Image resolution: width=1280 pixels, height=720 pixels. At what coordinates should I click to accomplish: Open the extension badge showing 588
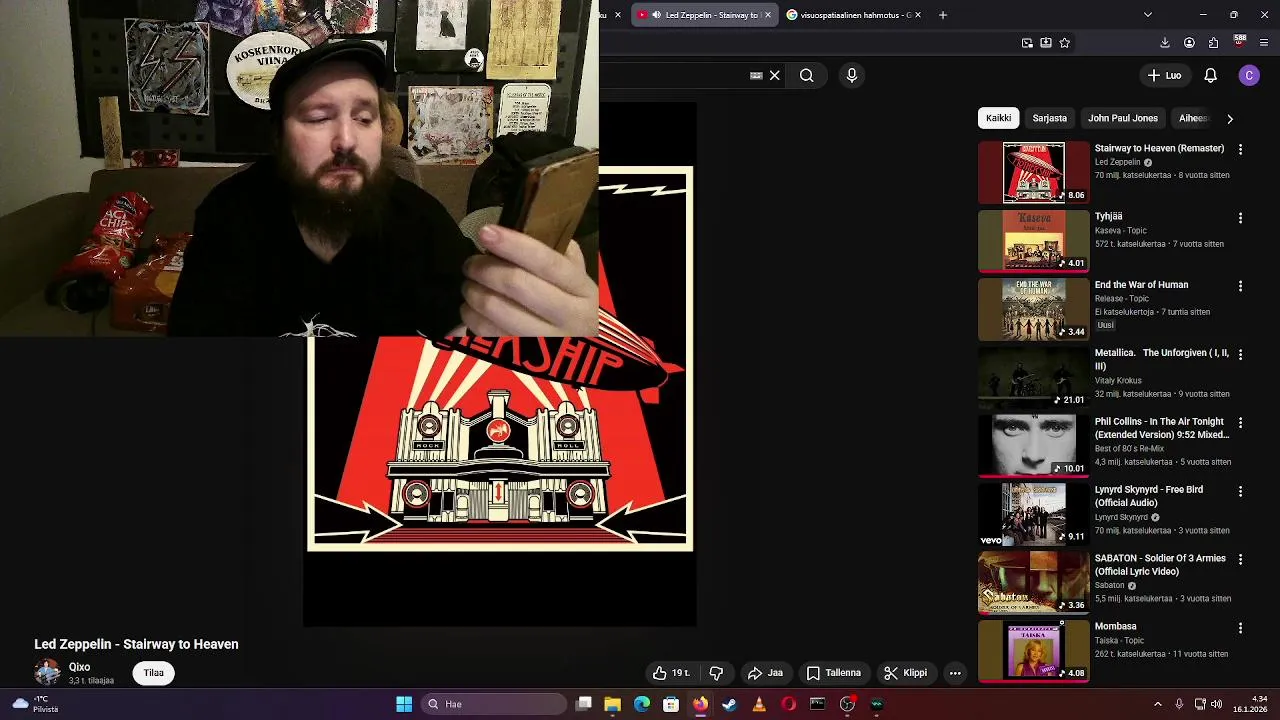1240,42
